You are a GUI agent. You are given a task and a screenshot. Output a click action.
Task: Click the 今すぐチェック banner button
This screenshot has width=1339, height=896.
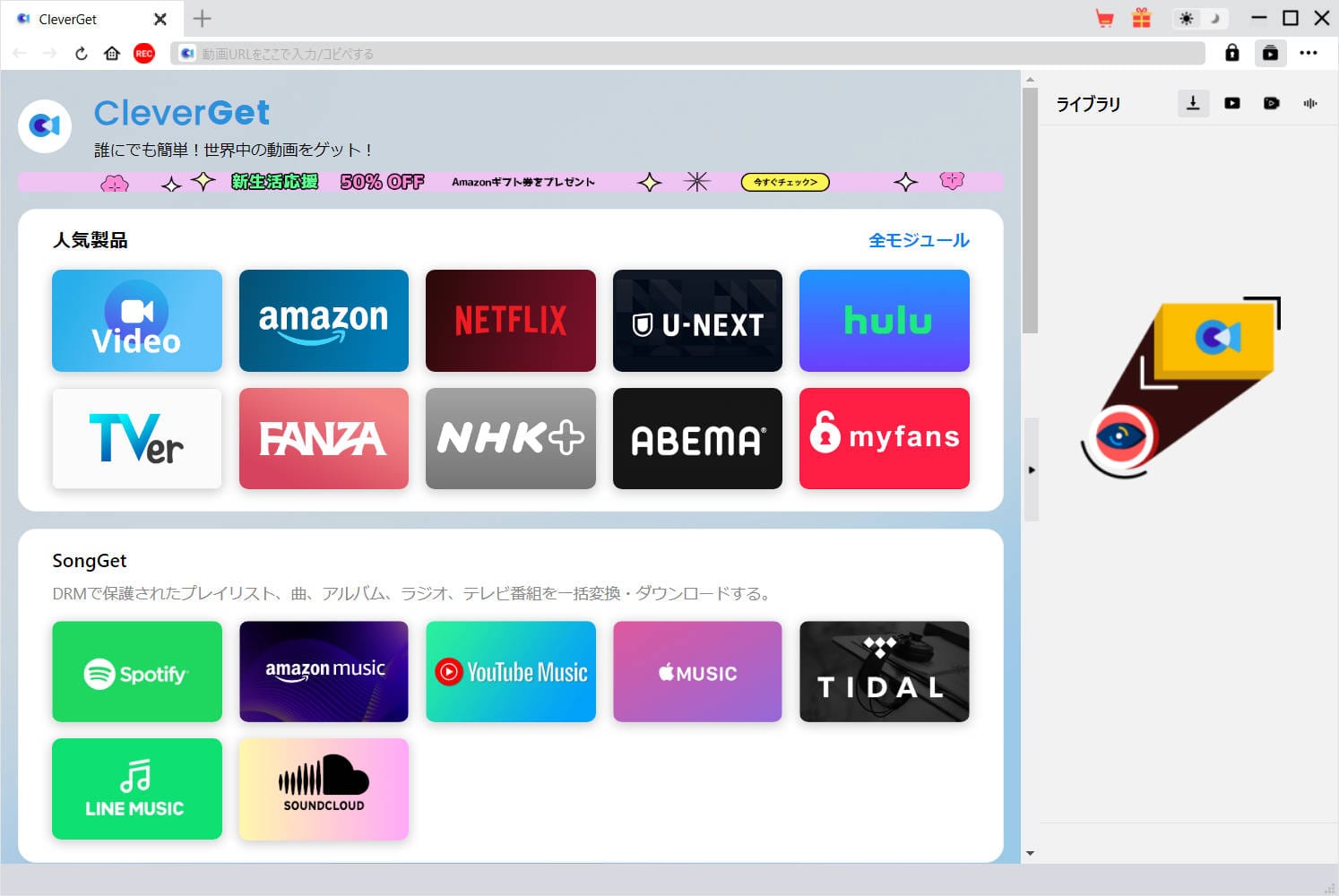click(x=785, y=182)
